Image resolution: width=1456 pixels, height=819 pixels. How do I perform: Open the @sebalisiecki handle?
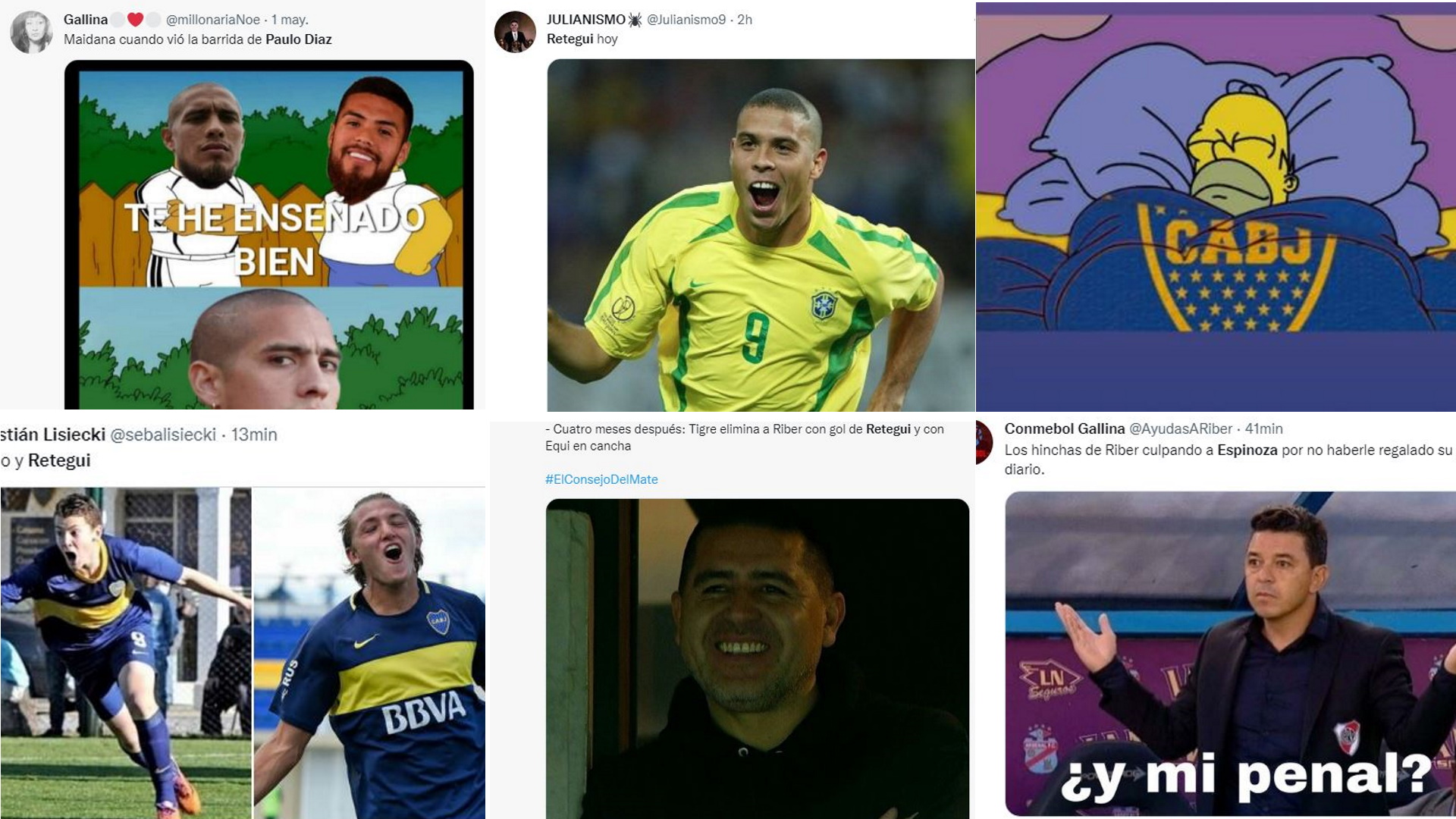coord(163,435)
